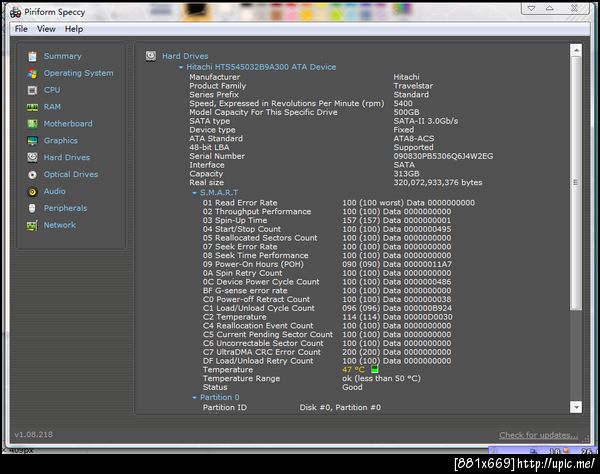
Task: Click the Status Good value
Action: [352, 387]
